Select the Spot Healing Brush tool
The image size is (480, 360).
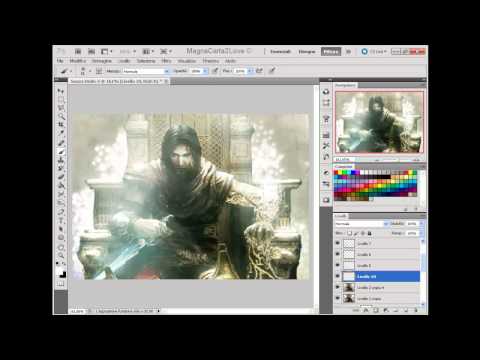pyautogui.click(x=61, y=143)
